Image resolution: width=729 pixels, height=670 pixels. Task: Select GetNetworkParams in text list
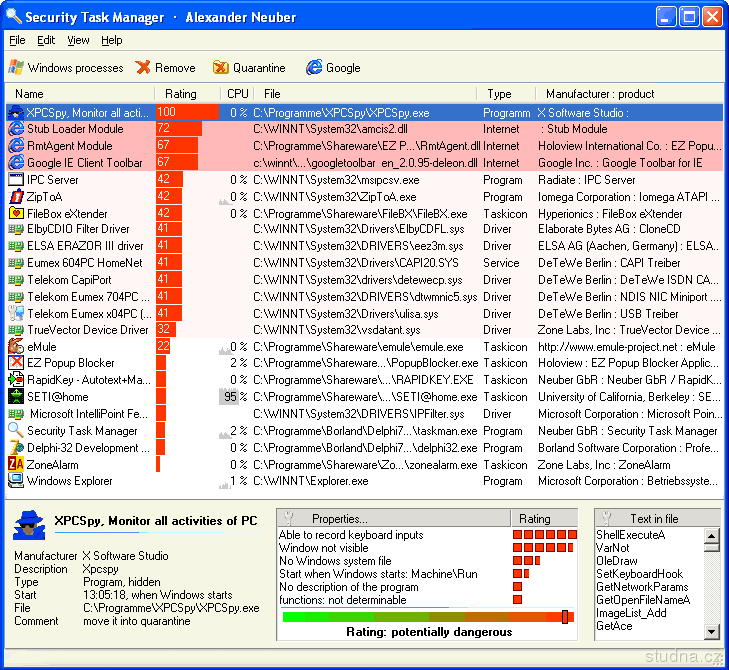642,587
